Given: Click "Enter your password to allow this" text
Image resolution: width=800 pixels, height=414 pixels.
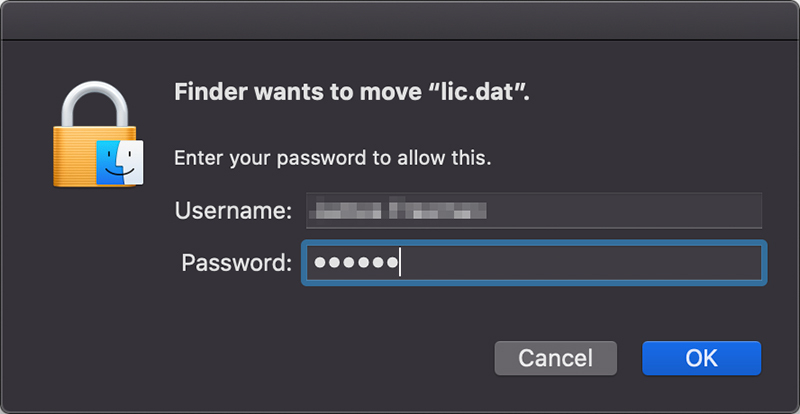Looking at the screenshot, I should coord(333,157).
